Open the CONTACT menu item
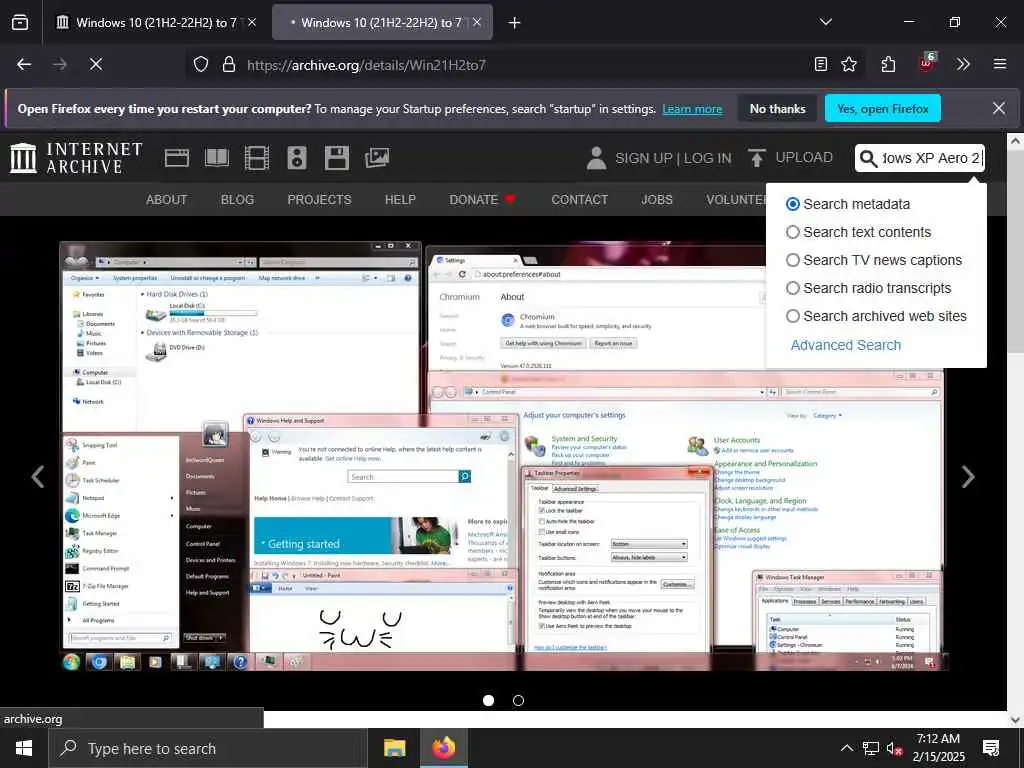The height and width of the screenshot is (768, 1024). [x=579, y=200]
